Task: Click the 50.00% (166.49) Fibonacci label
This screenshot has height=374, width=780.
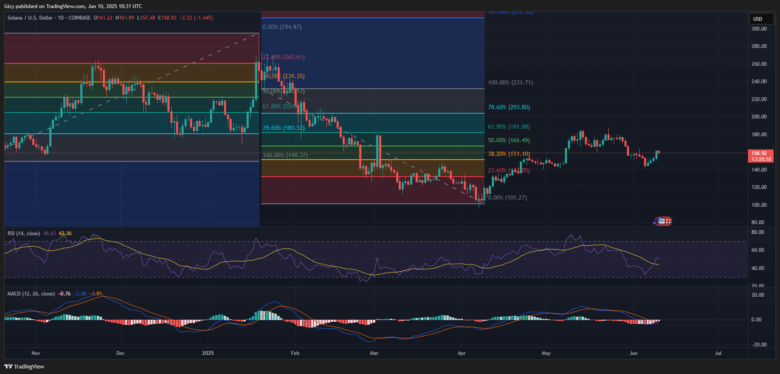Action: click(x=509, y=140)
